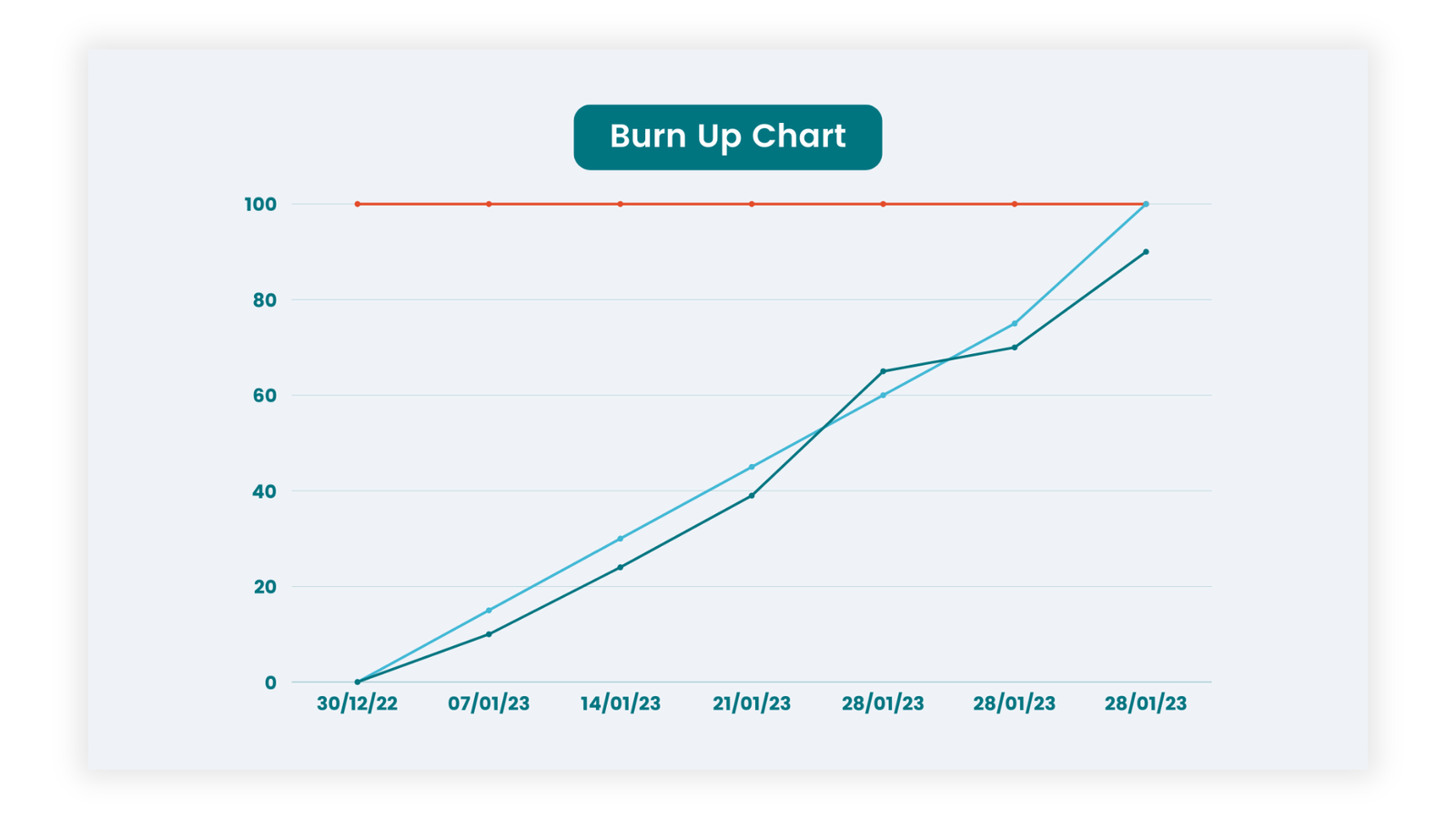Click the red point above 14/01/23
The image size is (1456, 819).
pos(621,204)
